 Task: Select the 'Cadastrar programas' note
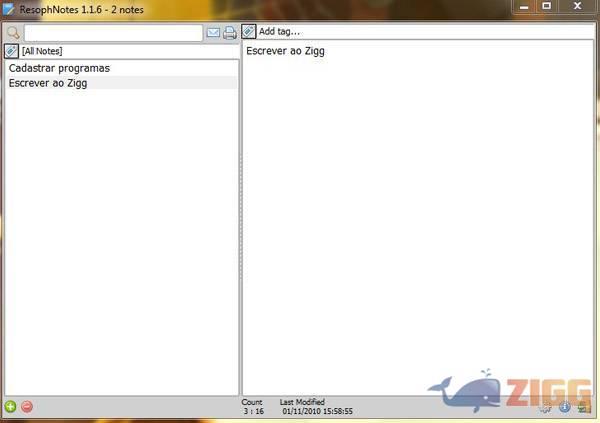pos(59,68)
